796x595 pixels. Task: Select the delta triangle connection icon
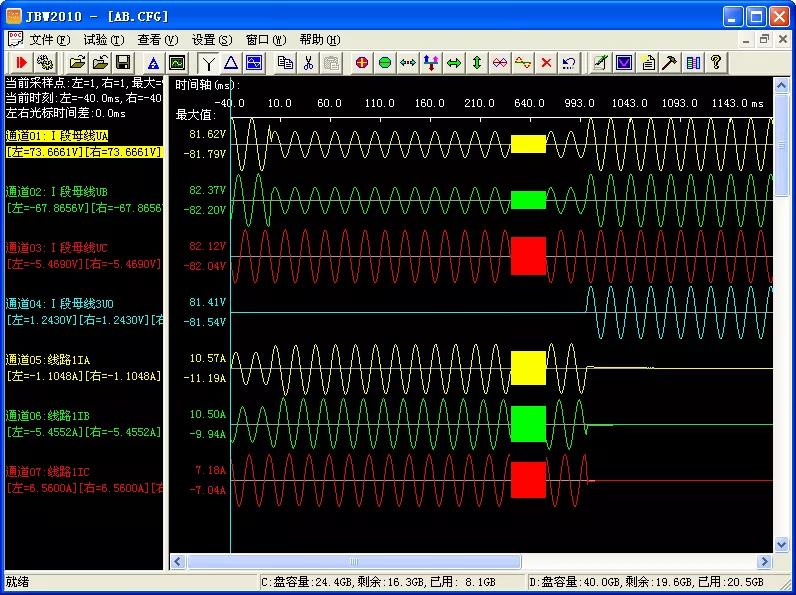tap(231, 62)
